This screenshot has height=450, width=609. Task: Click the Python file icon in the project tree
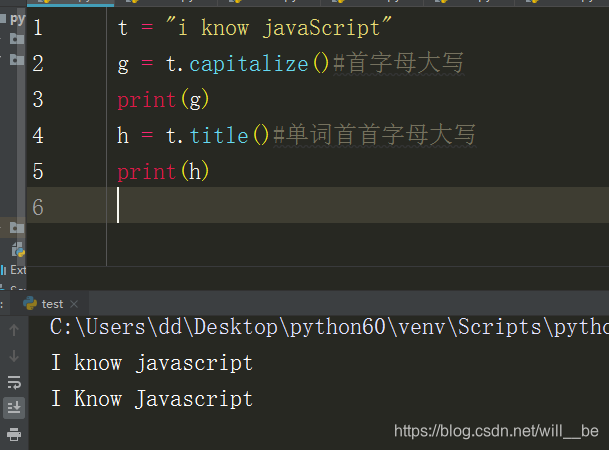[18, 250]
